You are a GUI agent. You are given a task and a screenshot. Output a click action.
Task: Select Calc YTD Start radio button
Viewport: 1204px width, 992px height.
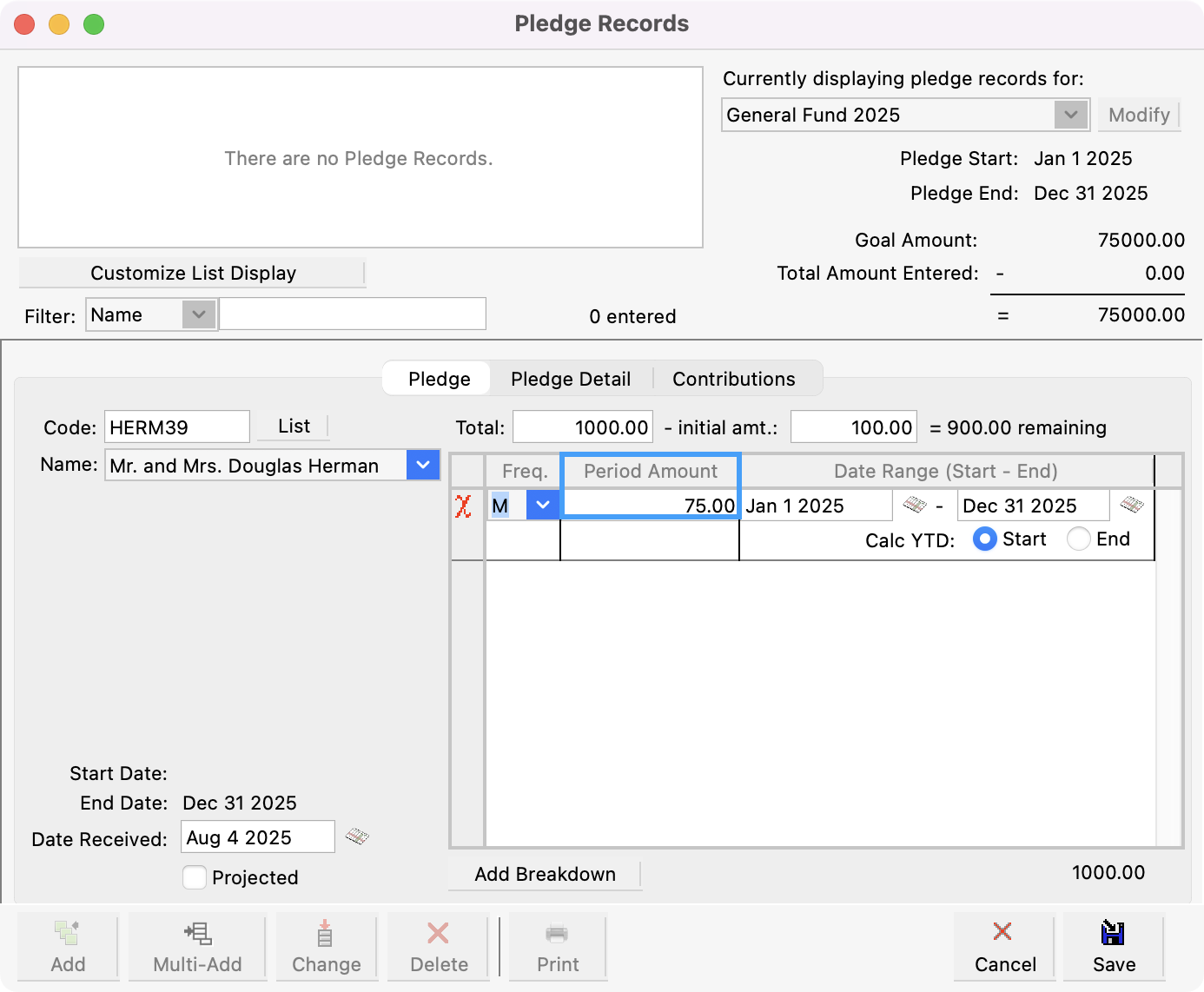(984, 539)
